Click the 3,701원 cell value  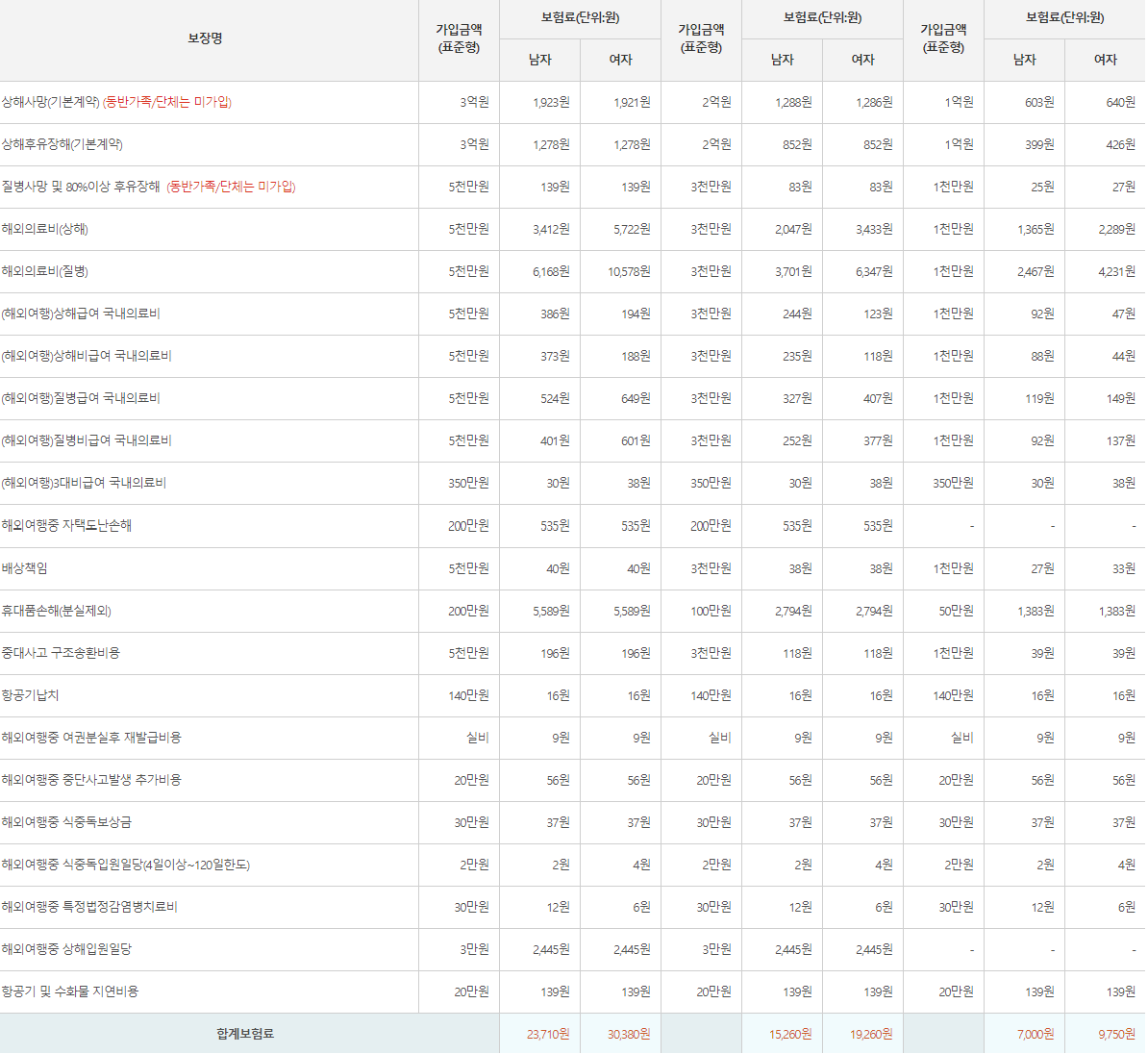tap(793, 272)
